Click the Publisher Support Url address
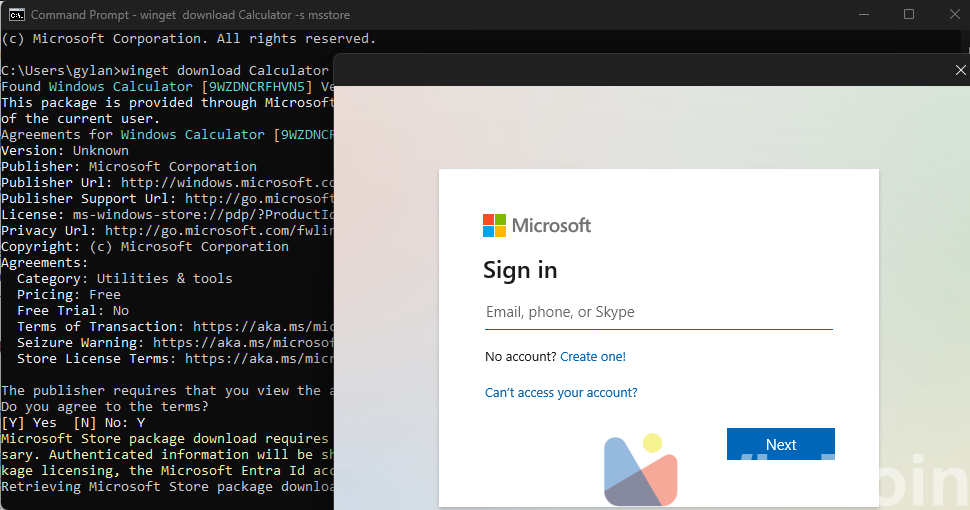The width and height of the screenshot is (970, 510). coord(259,199)
